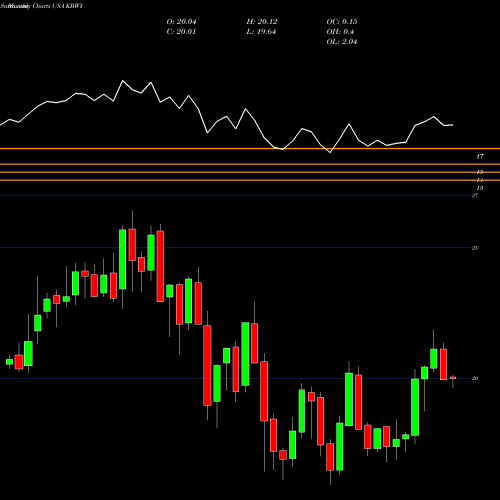The width and height of the screenshot is (500, 500).
Task: Click the 'OC: 0.15' value
Action: pyautogui.click(x=342, y=22)
